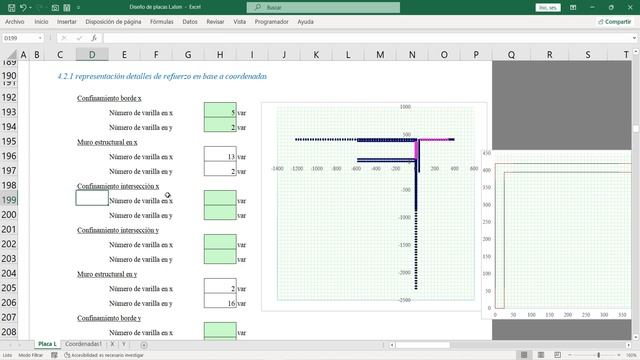Add a new sheet with plus icon
This screenshot has height=360, width=640.
click(144, 345)
